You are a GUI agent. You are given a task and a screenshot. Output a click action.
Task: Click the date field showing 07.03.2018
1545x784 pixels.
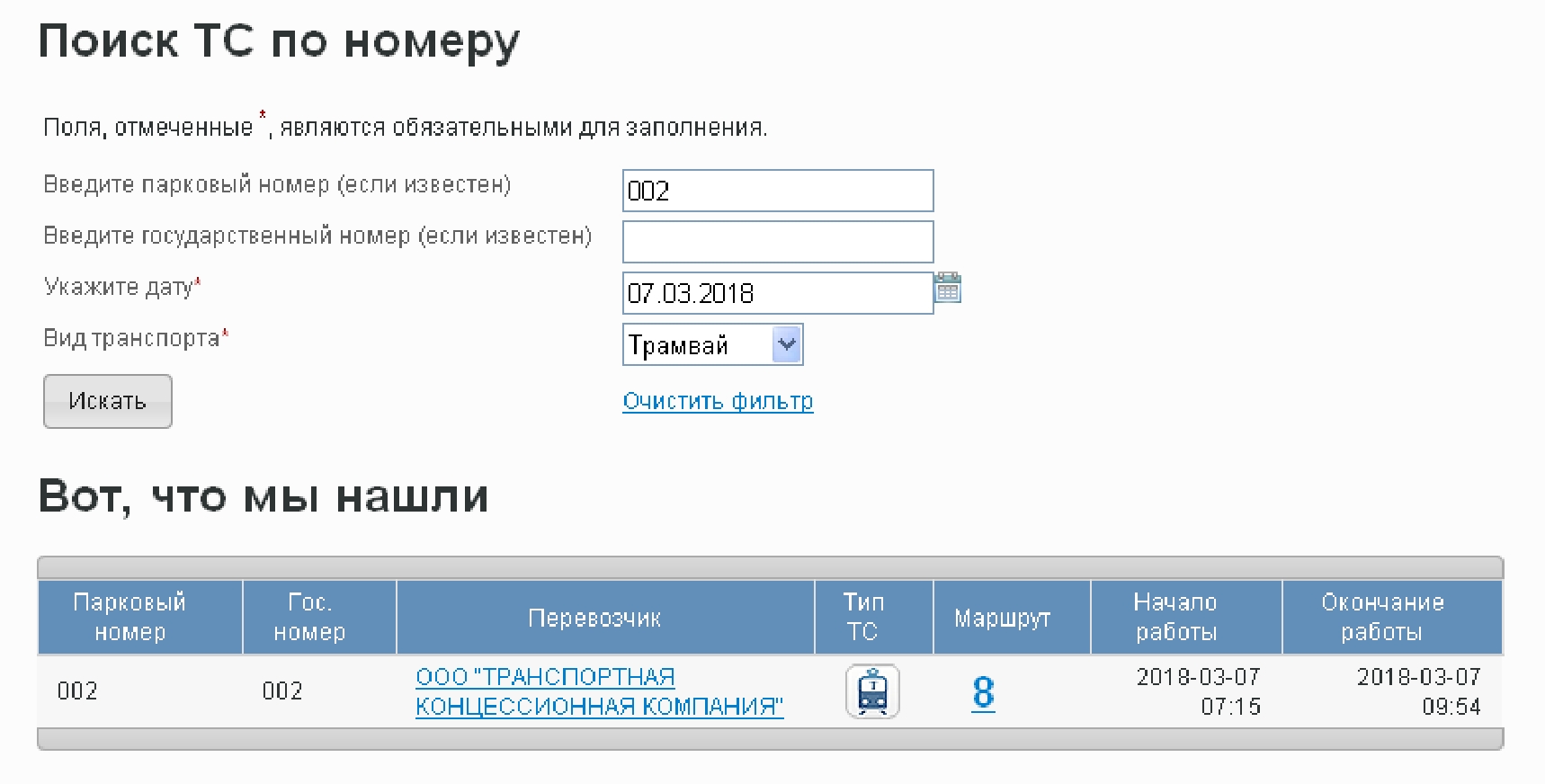(778, 293)
